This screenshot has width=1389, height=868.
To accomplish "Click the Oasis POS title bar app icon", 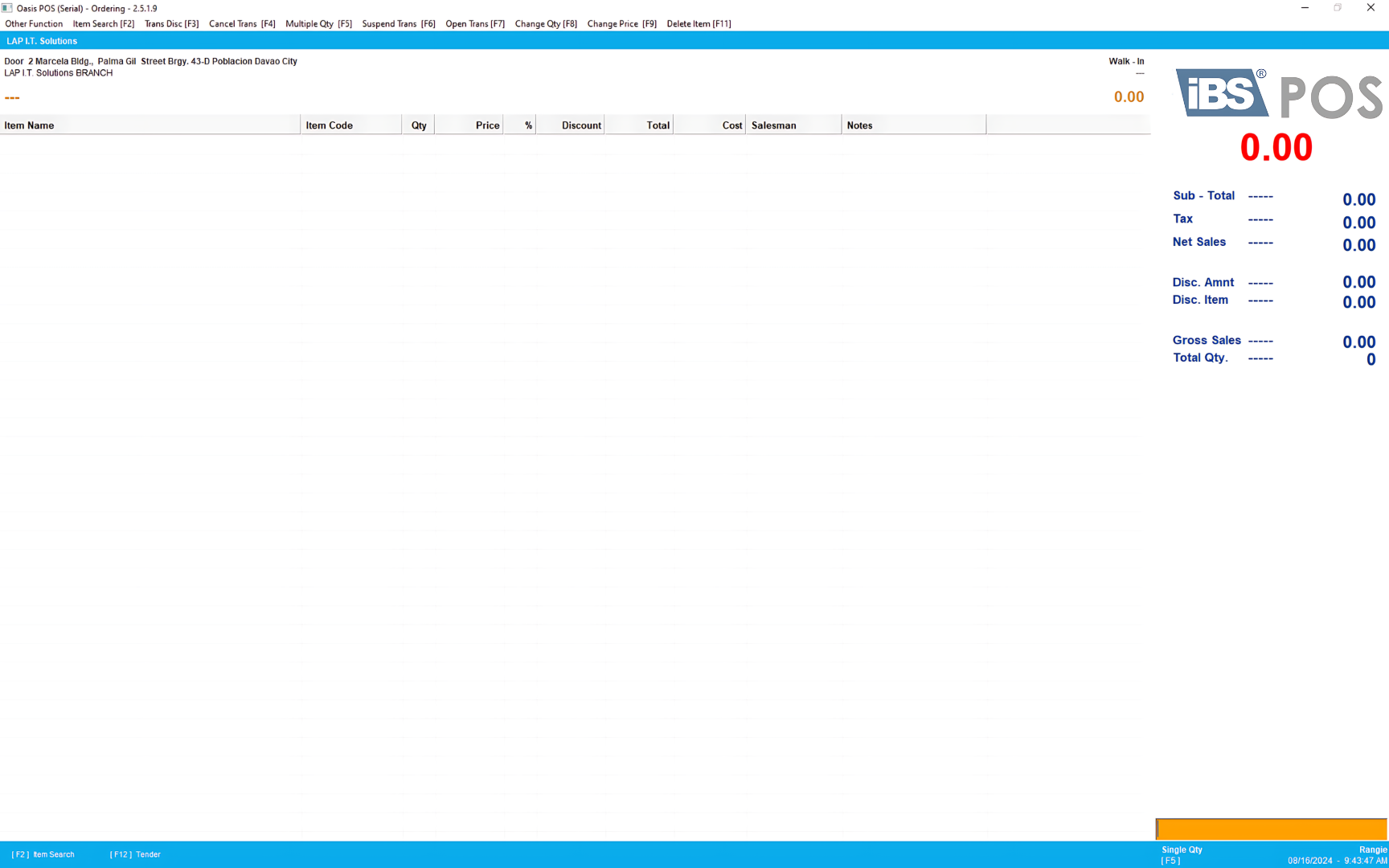I will tap(7, 8).
